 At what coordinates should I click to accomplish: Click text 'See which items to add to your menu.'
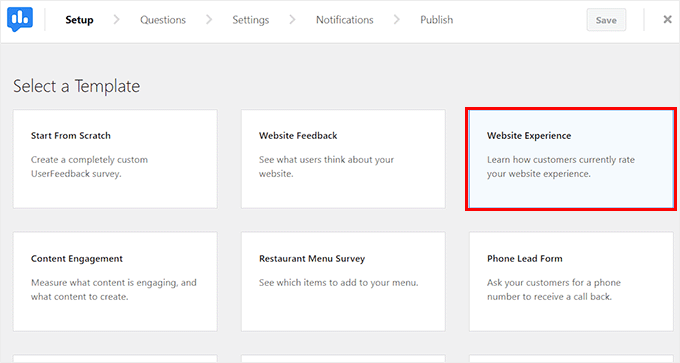[339, 283]
